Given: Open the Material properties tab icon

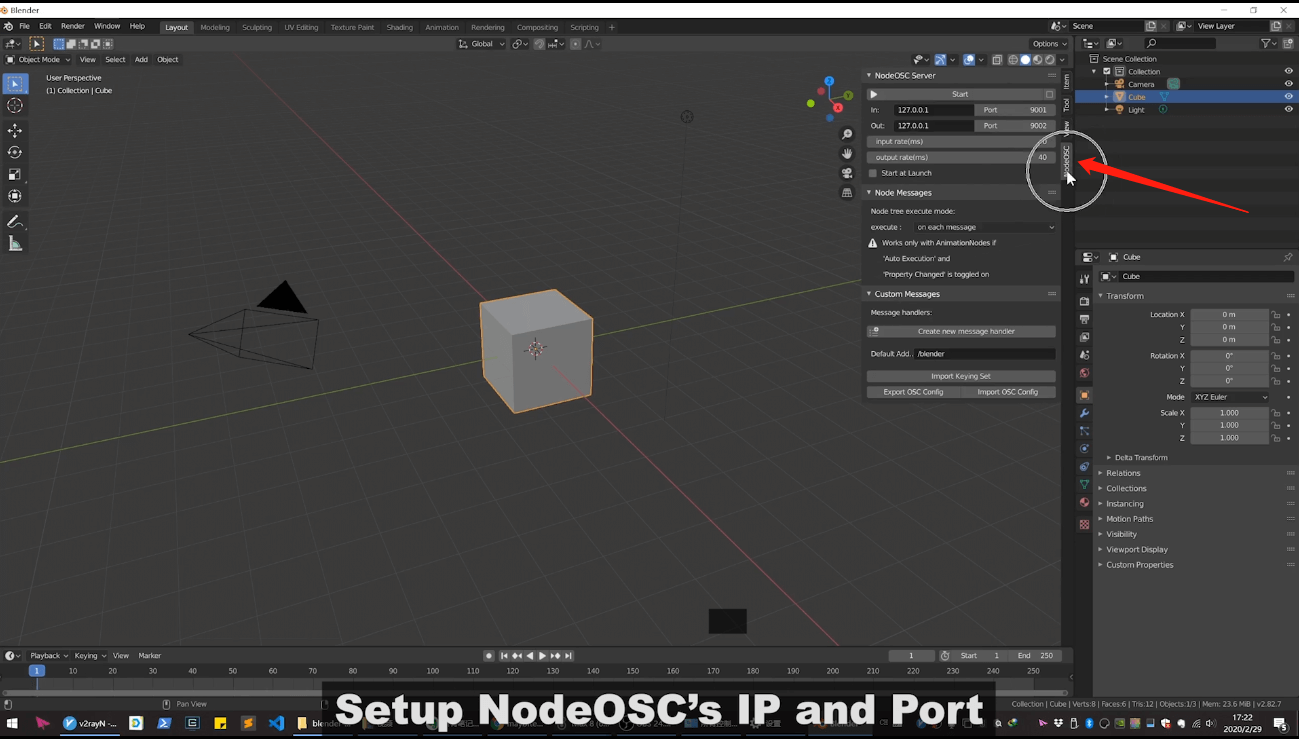Looking at the screenshot, I should (1084, 503).
